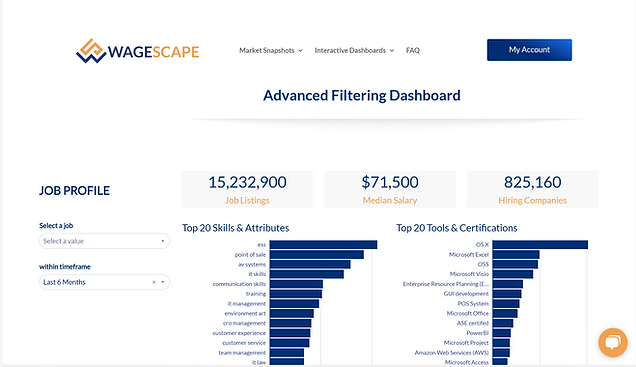The height and width of the screenshot is (367, 636).
Task: Click the 'ASE certified' label
Action: point(473,323)
